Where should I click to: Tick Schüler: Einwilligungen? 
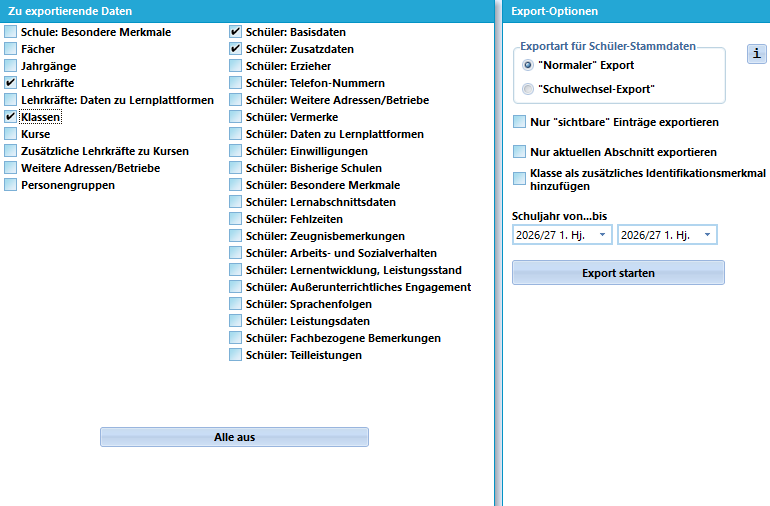pos(235,151)
